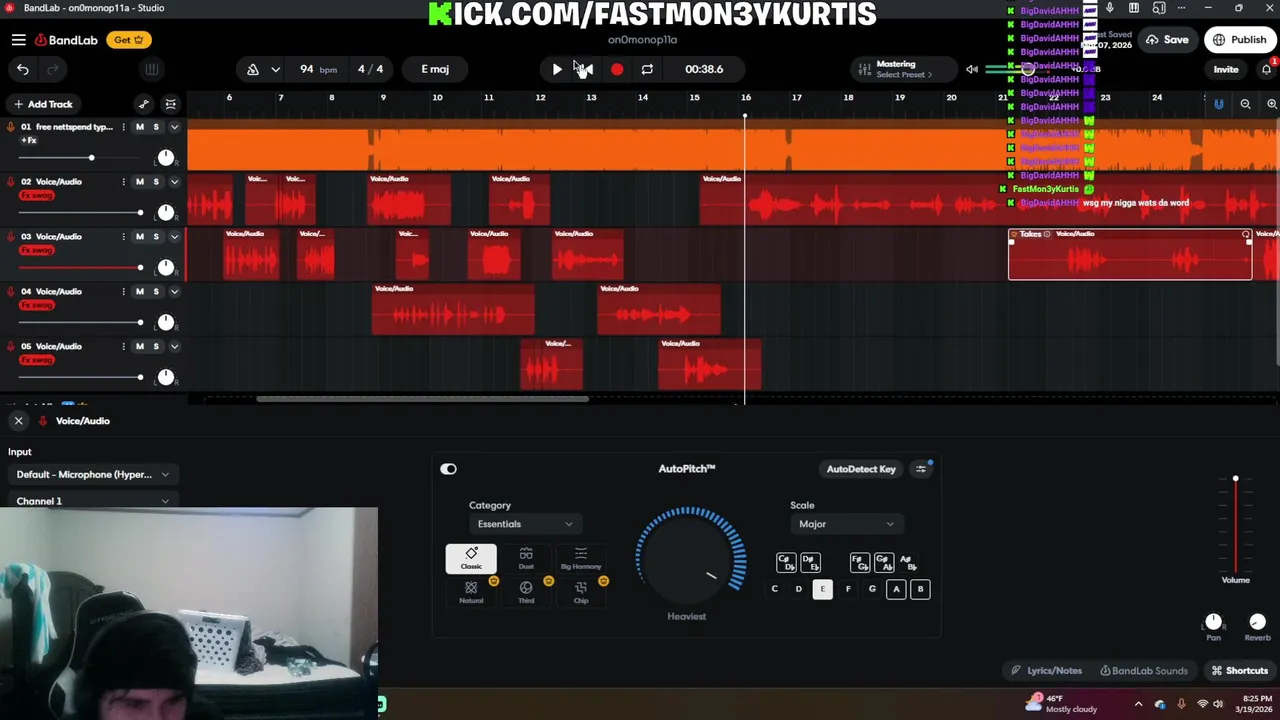1280x720 pixels.
Task: Click the Save button
Action: pyautogui.click(x=1167, y=40)
